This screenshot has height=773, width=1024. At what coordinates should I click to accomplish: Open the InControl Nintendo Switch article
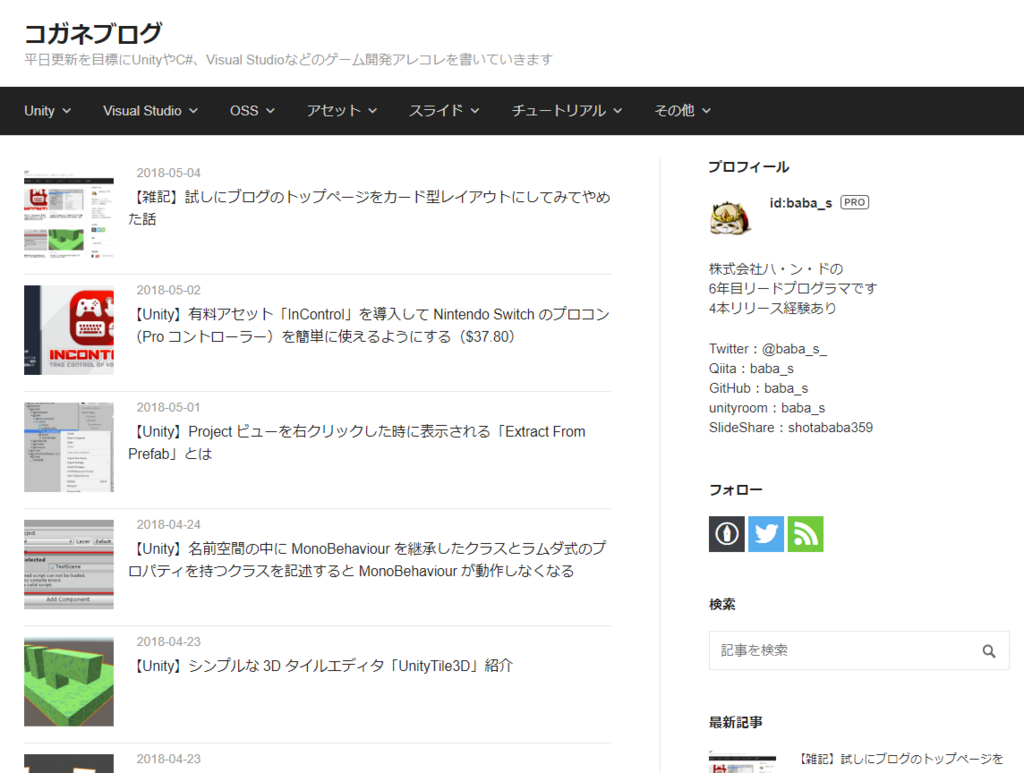369,325
